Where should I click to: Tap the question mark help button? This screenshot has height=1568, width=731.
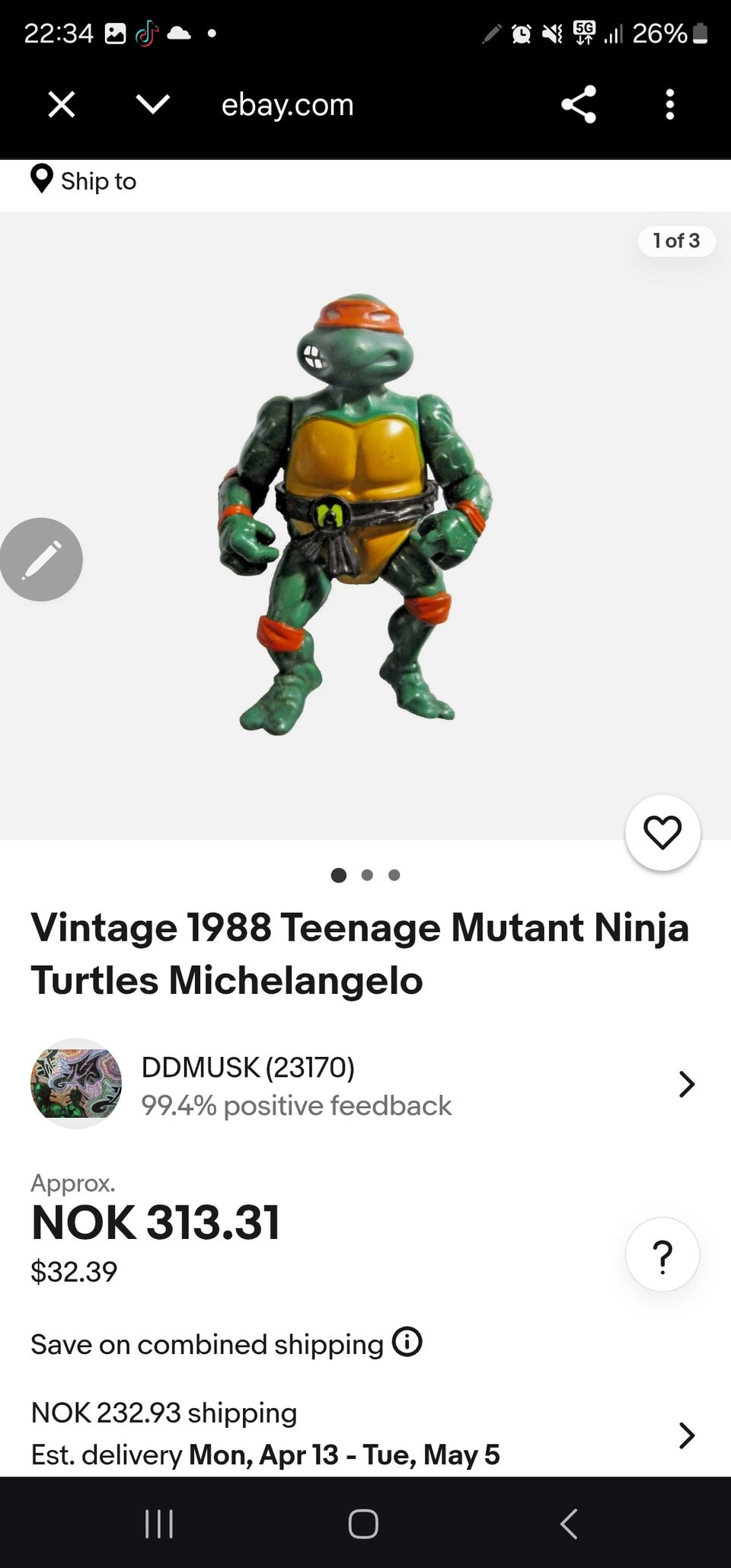tap(662, 1254)
